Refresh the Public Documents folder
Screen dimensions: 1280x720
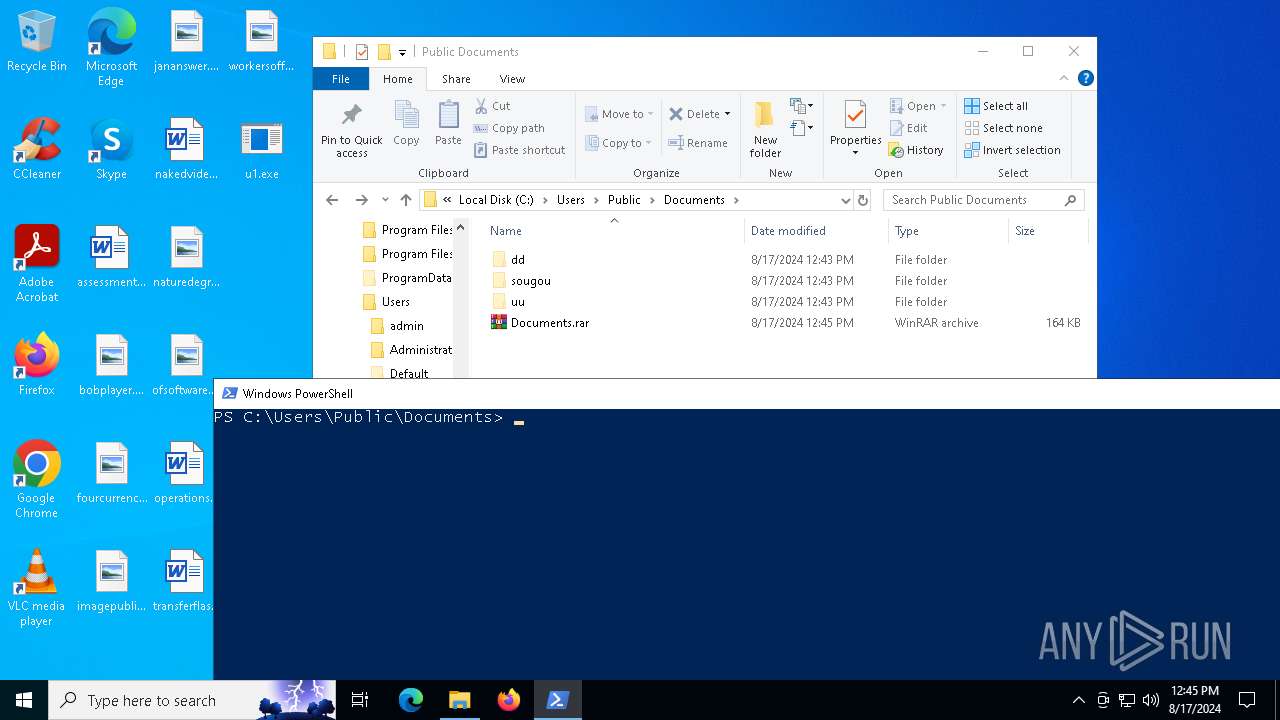(863, 200)
